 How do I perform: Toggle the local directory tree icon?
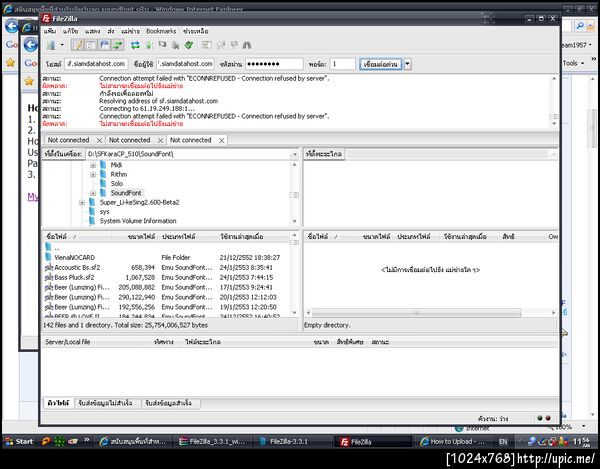click(91, 45)
